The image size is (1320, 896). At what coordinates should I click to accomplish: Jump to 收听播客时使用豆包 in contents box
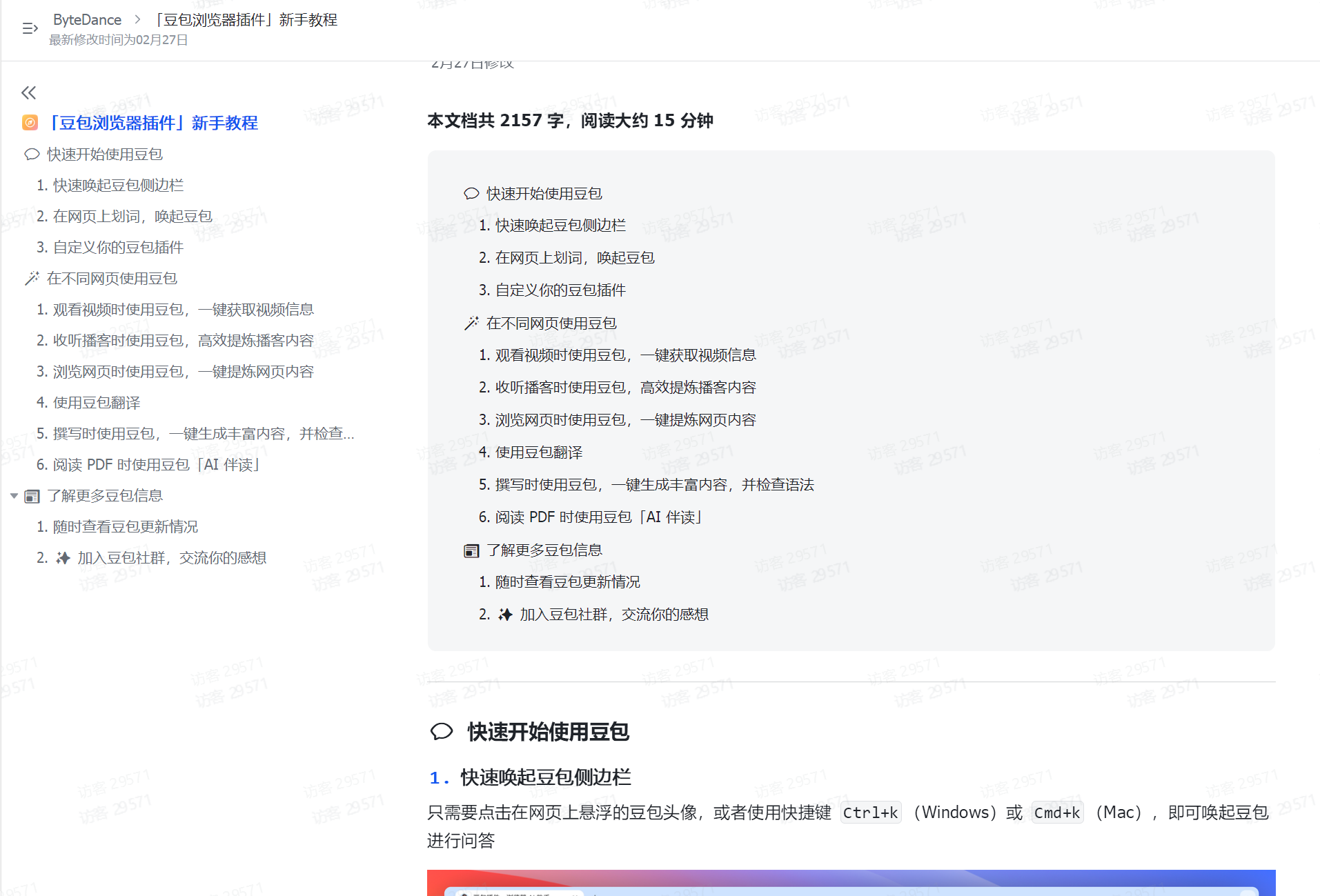coord(618,388)
